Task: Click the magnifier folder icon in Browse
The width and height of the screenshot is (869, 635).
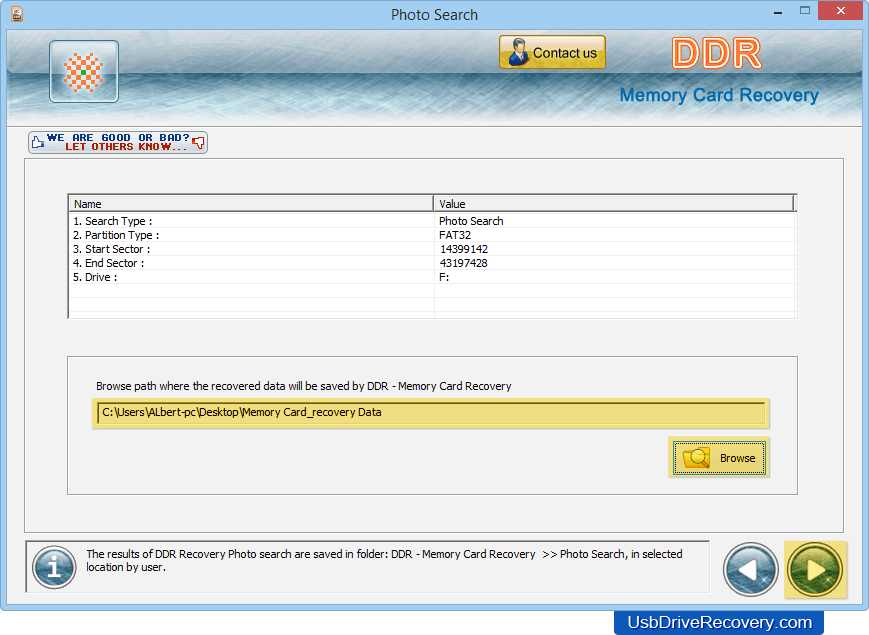Action: pos(696,458)
